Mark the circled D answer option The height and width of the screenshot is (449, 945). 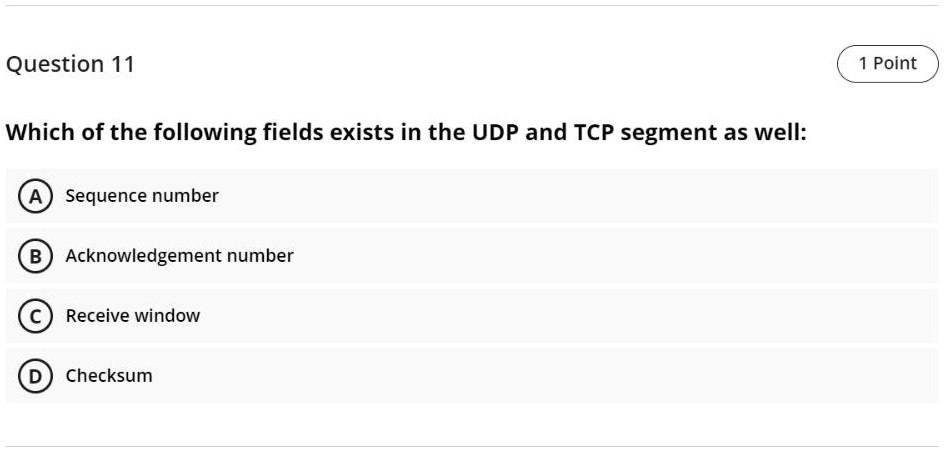36,376
